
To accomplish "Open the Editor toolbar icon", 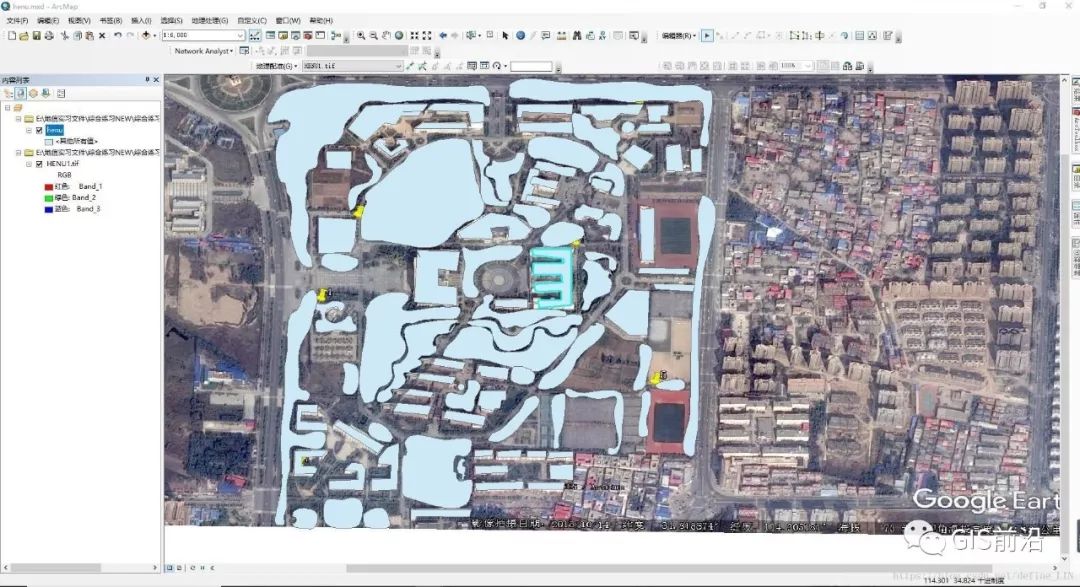I will [255, 35].
